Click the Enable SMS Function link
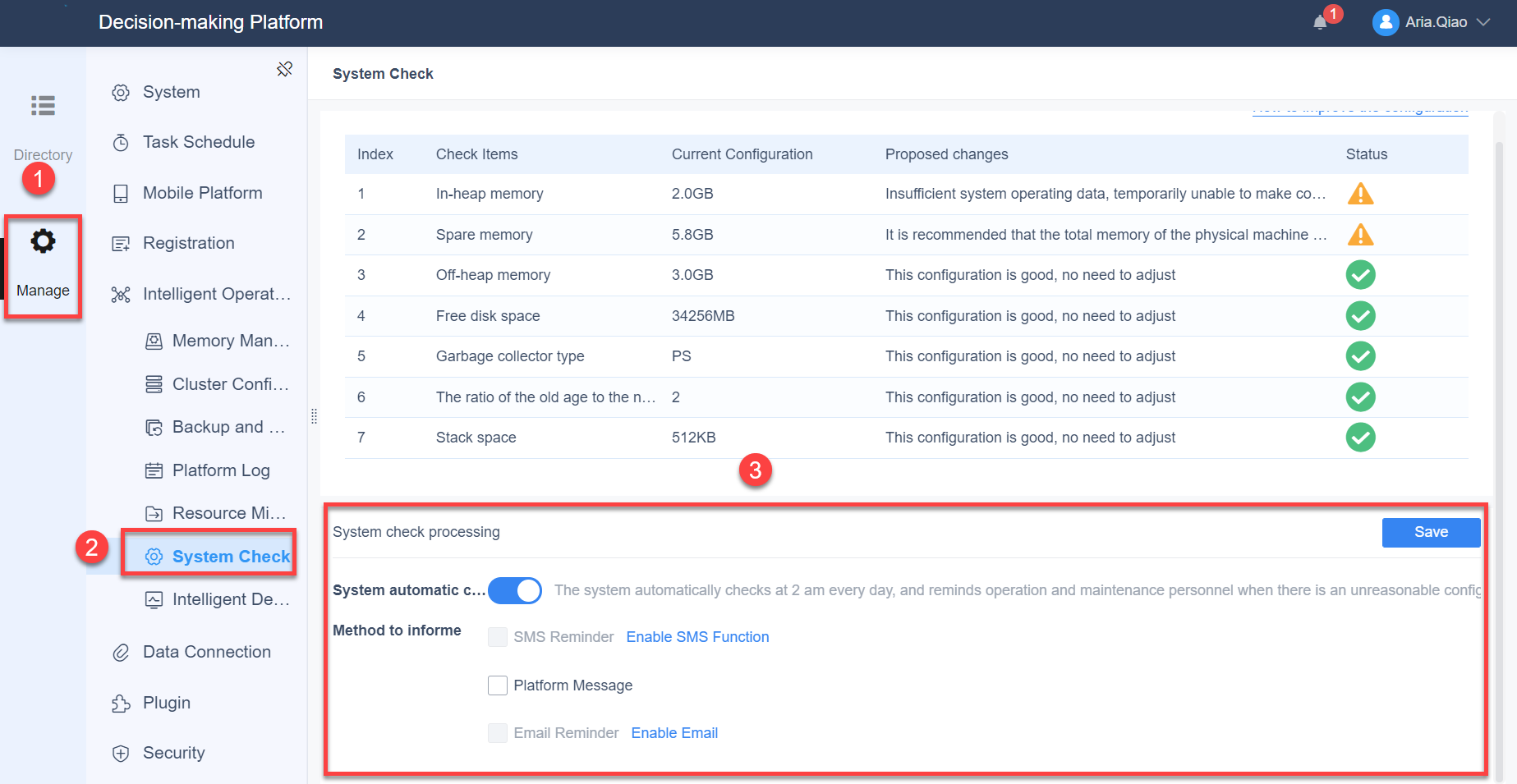Viewport: 1517px width, 784px height. 696,636
